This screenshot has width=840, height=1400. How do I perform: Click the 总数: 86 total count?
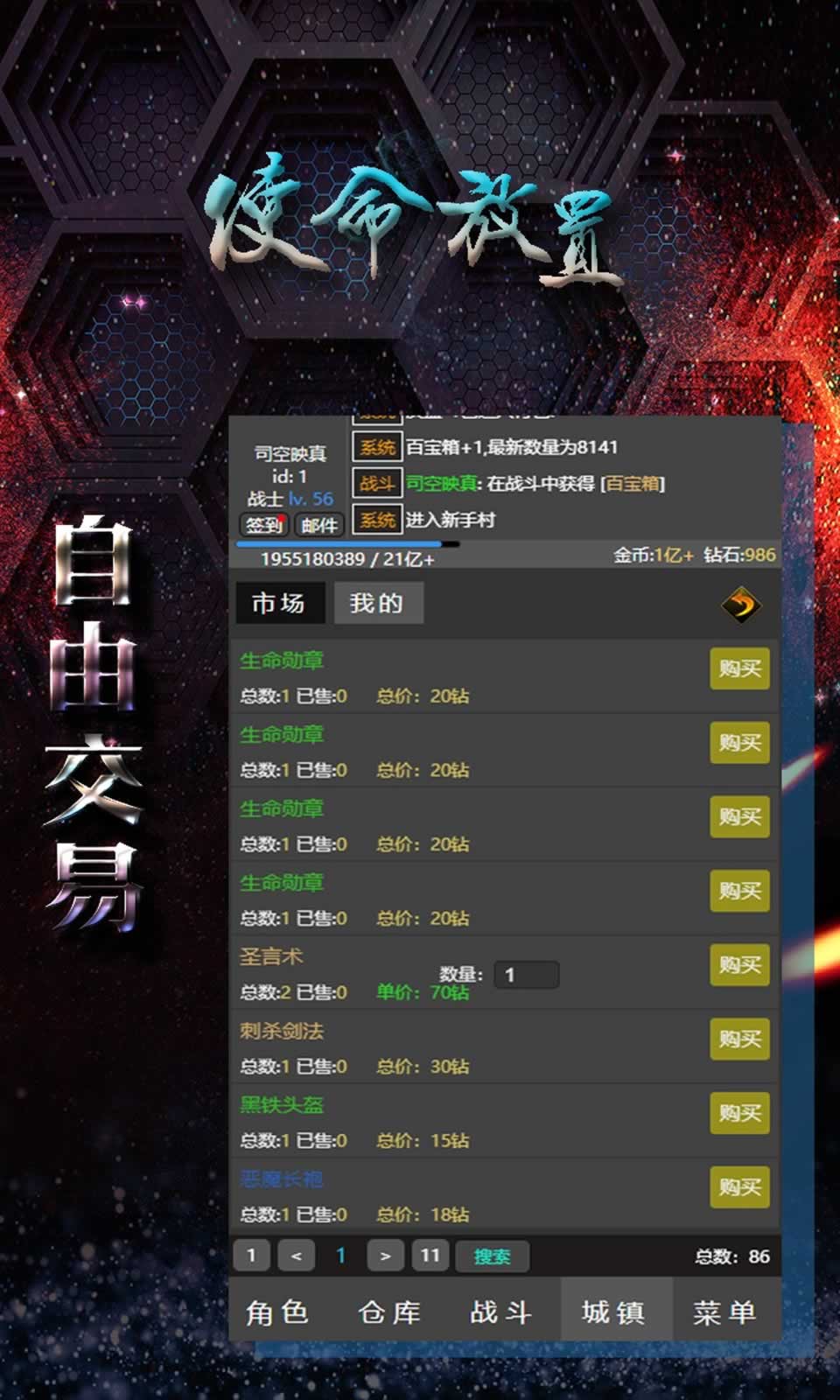coord(732,1256)
